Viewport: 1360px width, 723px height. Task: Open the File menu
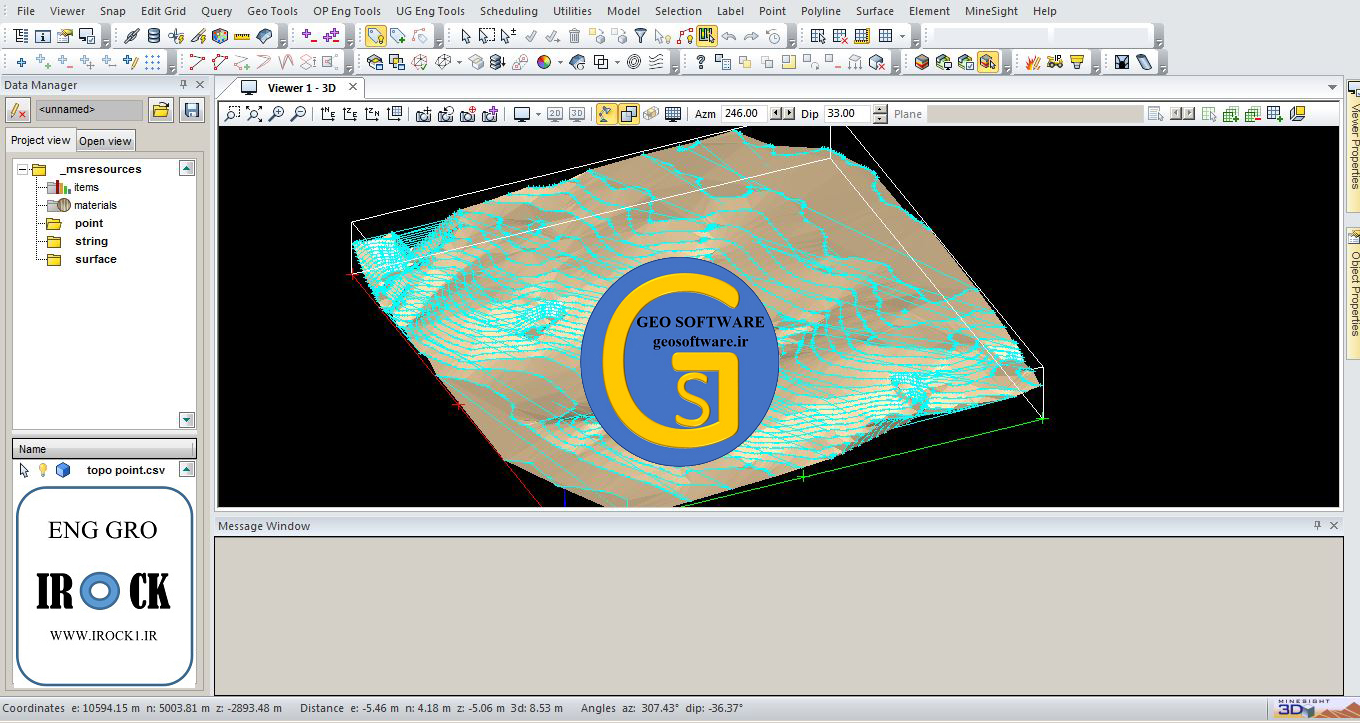pyautogui.click(x=26, y=11)
